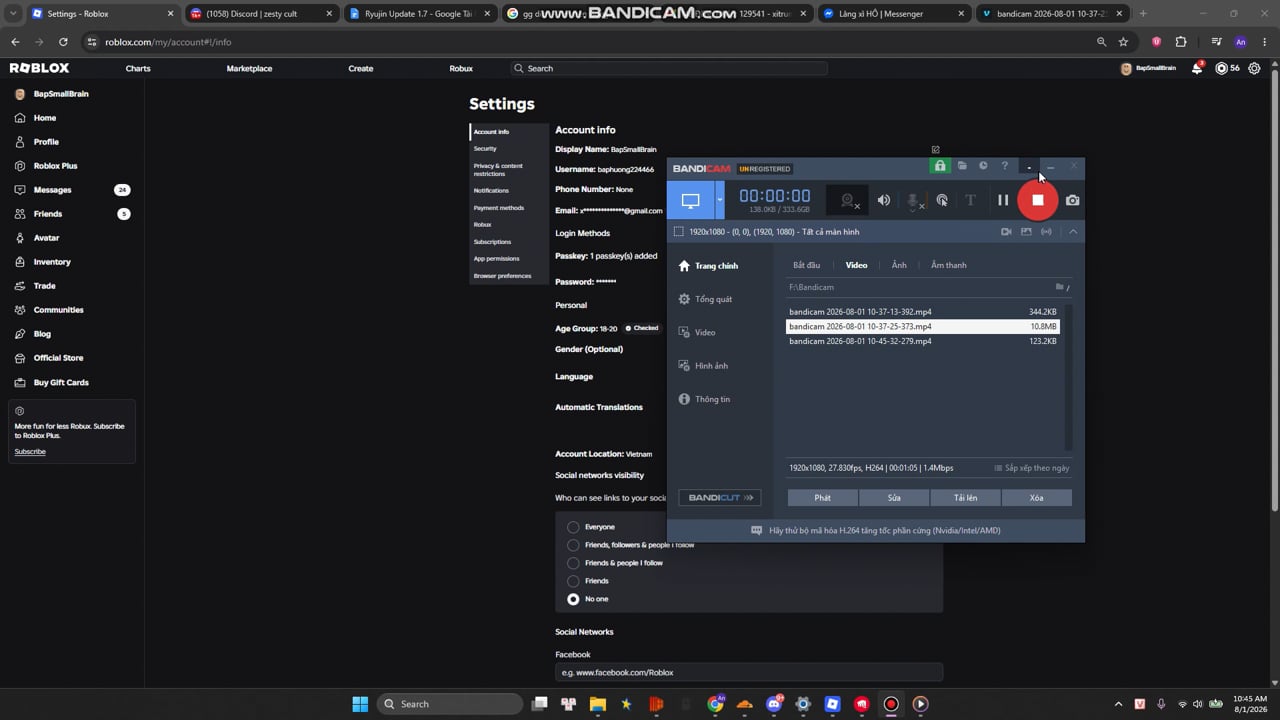
Task: Click Bandicam live broadcast signal icon
Action: click(x=1046, y=232)
